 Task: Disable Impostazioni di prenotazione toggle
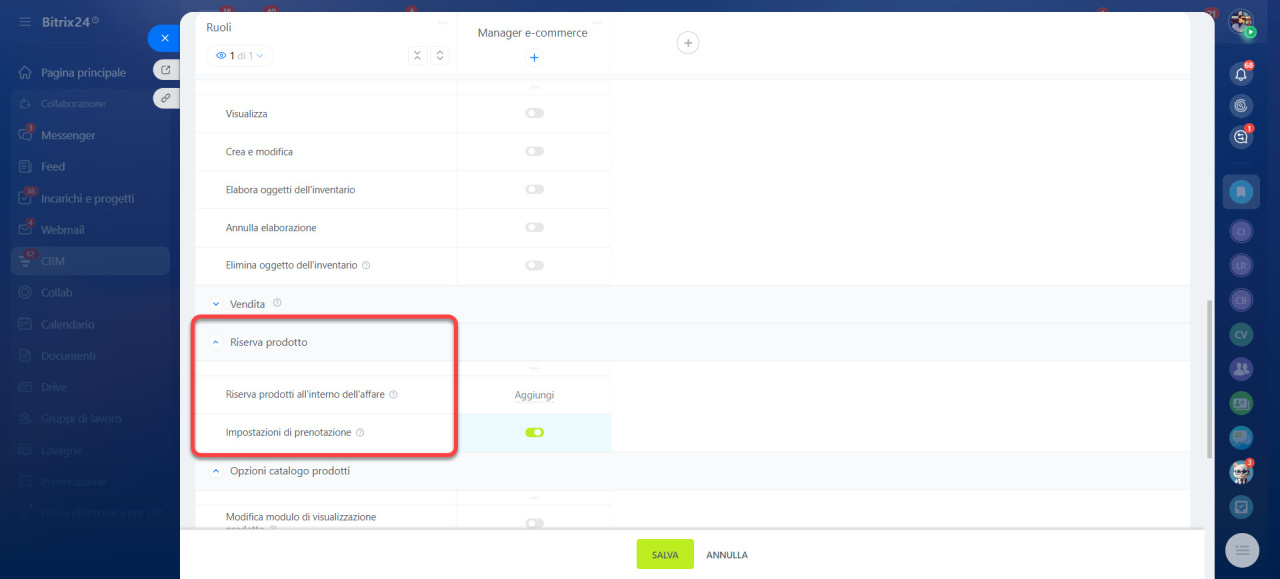pos(534,433)
